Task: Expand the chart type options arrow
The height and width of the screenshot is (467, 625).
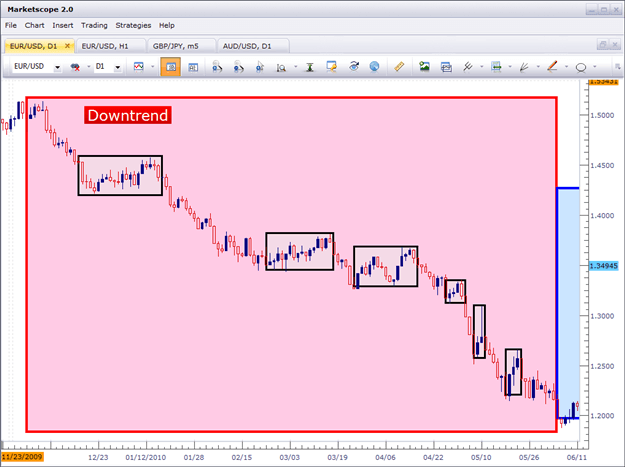Action: (x=152, y=67)
